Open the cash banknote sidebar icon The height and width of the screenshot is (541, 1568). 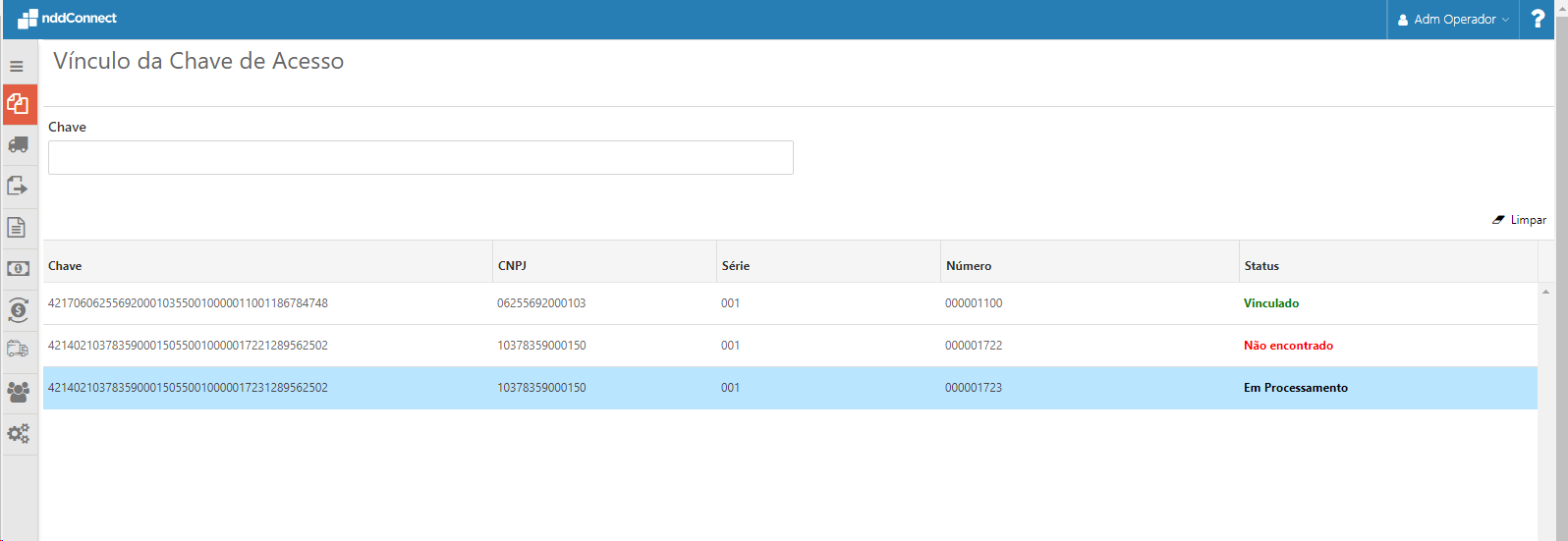click(x=18, y=268)
